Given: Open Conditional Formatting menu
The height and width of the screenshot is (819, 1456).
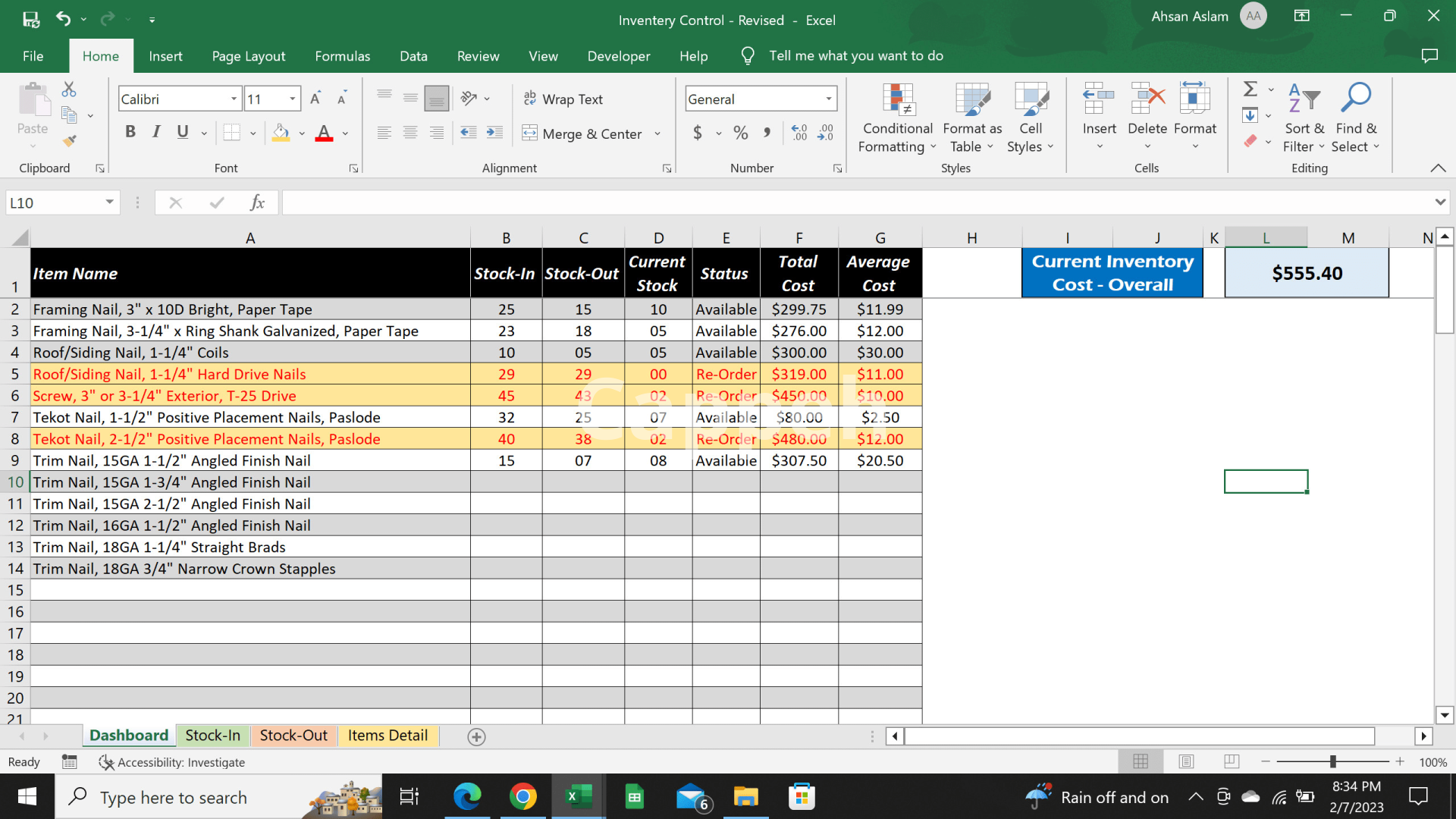Looking at the screenshot, I should pyautogui.click(x=897, y=118).
